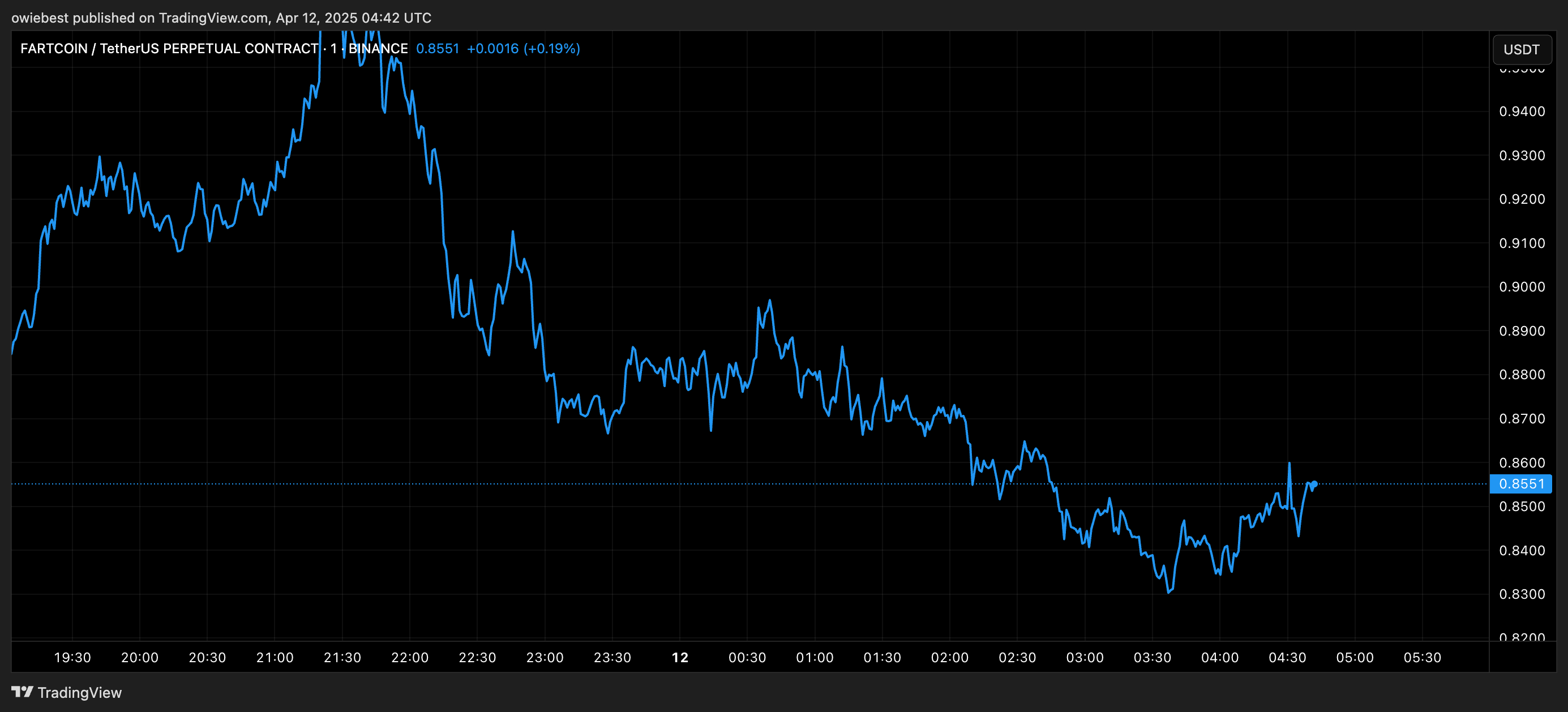Viewport: 1568px width, 712px height.
Task: Click the 21:00 time axis label
Action: click(x=275, y=657)
